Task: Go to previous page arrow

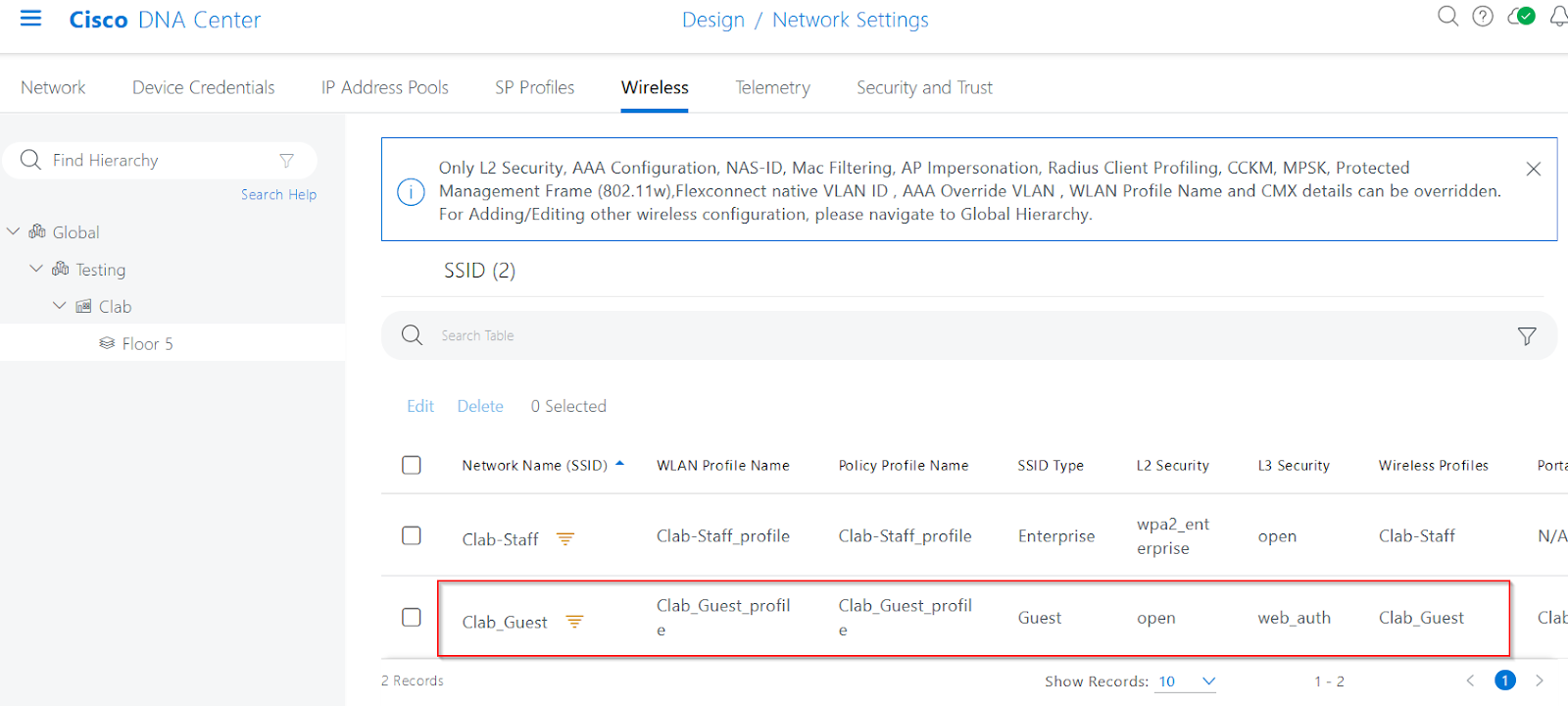Action: click(x=1470, y=681)
